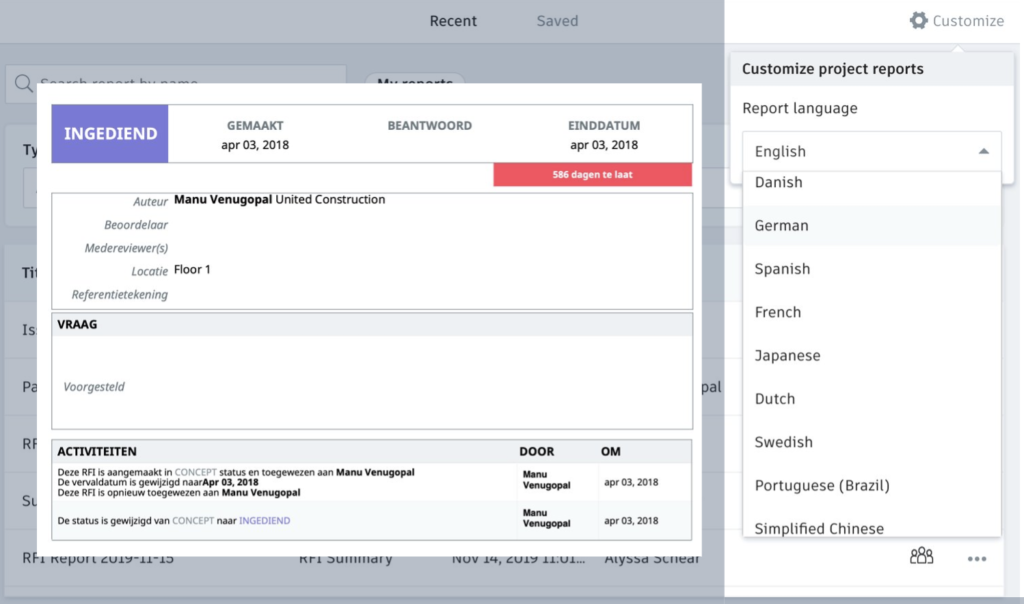Screen dimensions: 1024x604
Task: Select German from language list
Action: 782,226
